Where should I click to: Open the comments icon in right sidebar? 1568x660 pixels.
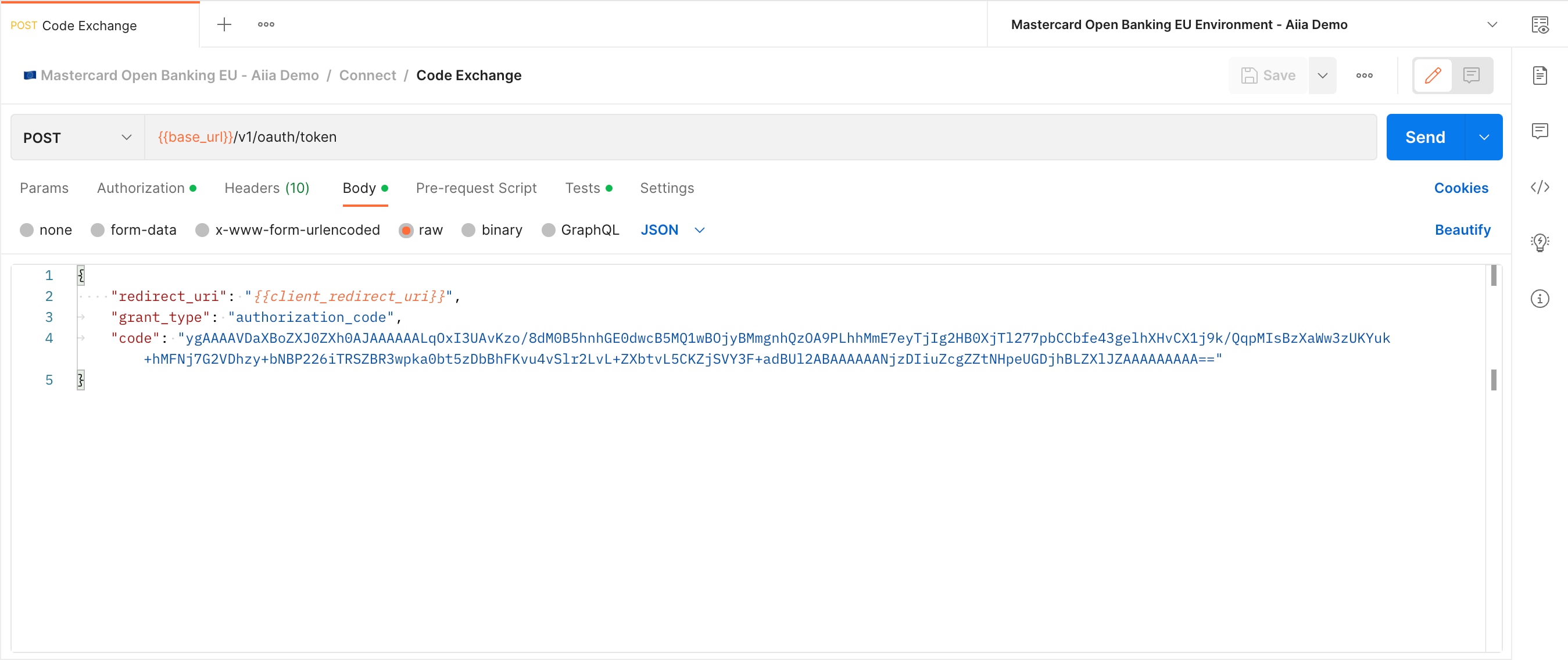[1540, 131]
